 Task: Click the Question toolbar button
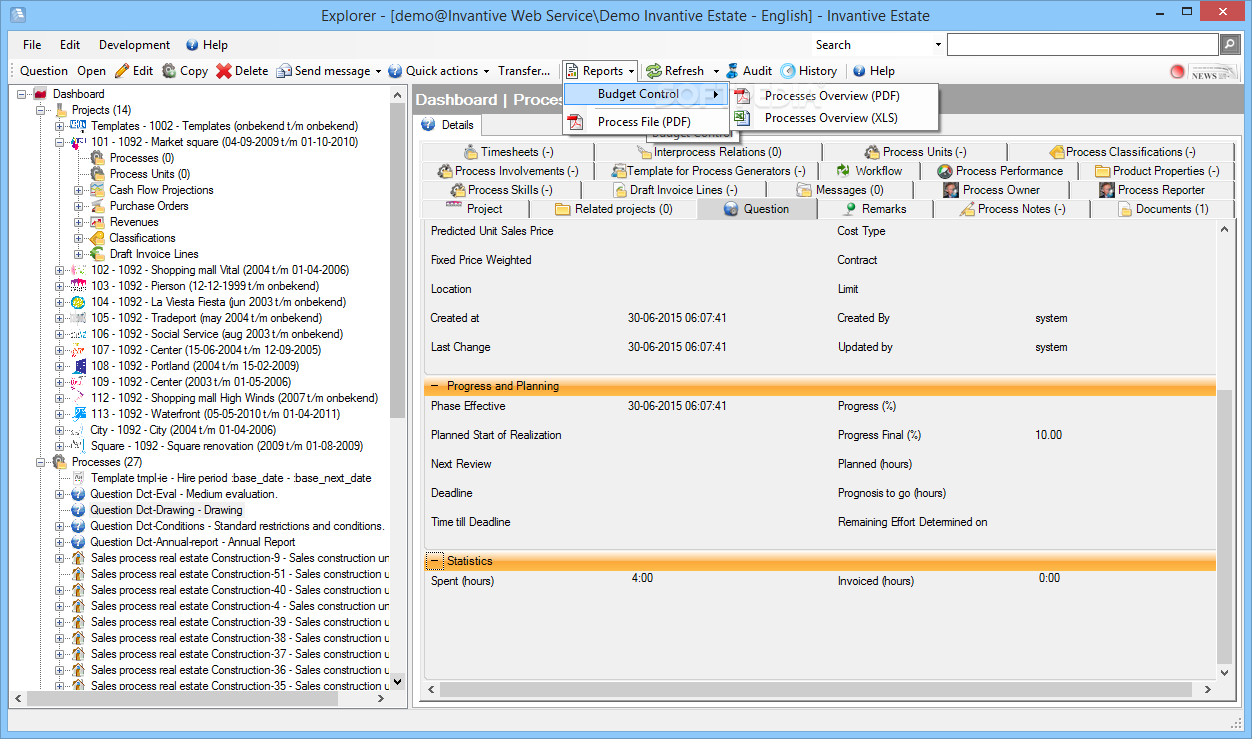tap(44, 71)
